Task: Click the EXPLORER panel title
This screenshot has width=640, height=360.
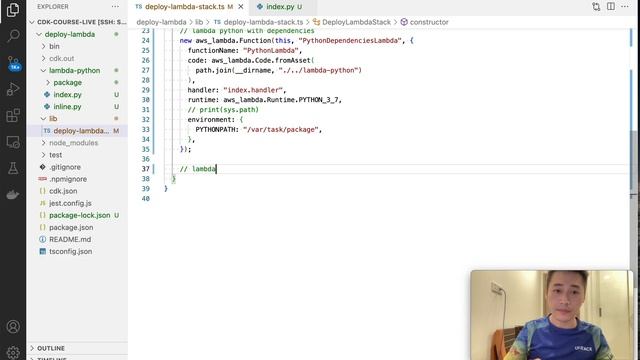Action: (53, 7)
